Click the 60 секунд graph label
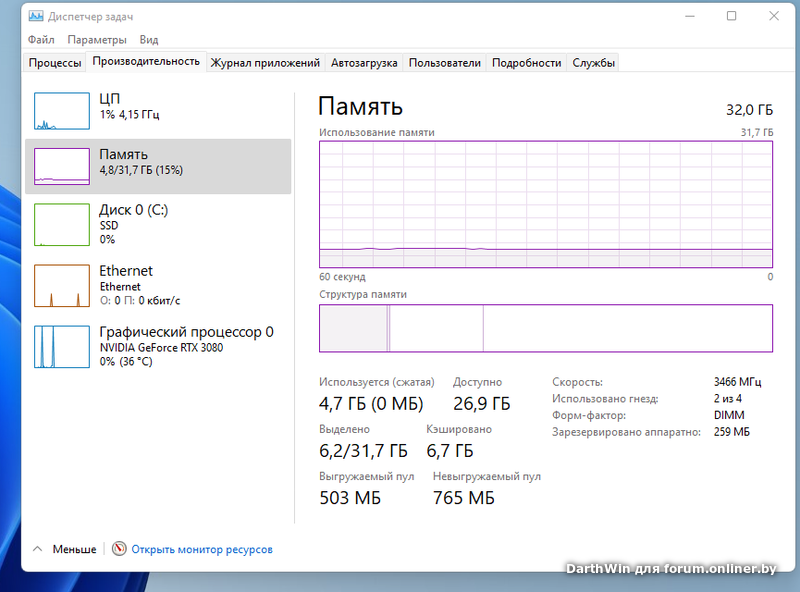 [342, 277]
